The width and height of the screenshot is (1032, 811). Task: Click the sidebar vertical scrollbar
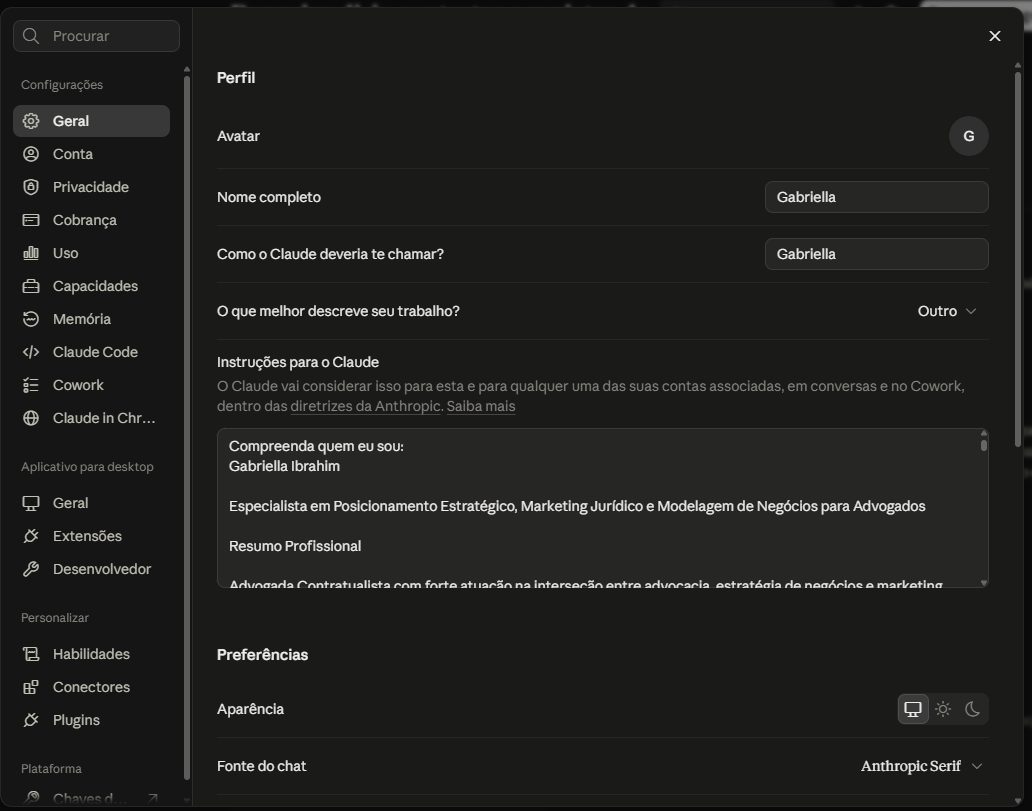click(187, 428)
